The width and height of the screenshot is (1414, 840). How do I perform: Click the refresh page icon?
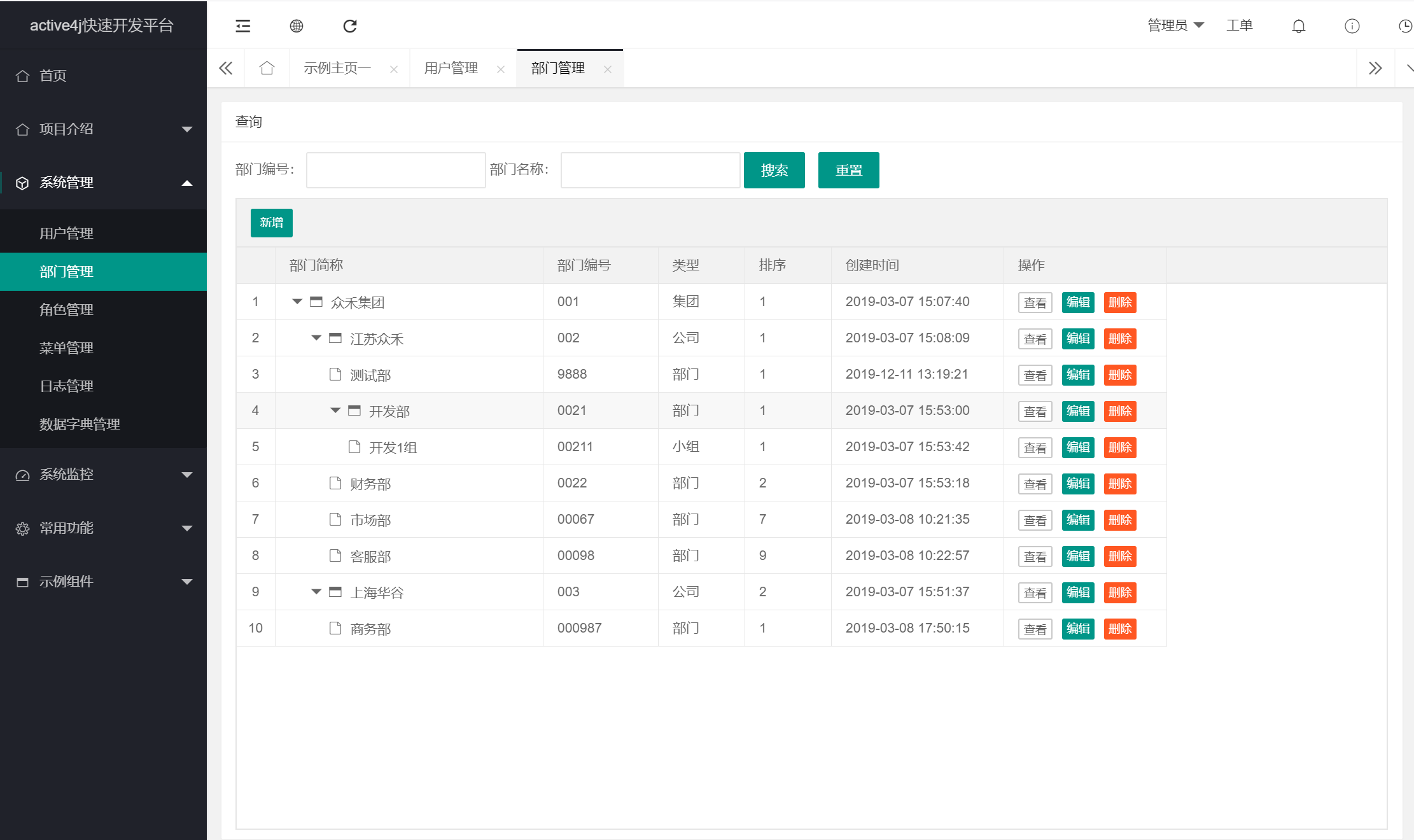[x=350, y=26]
